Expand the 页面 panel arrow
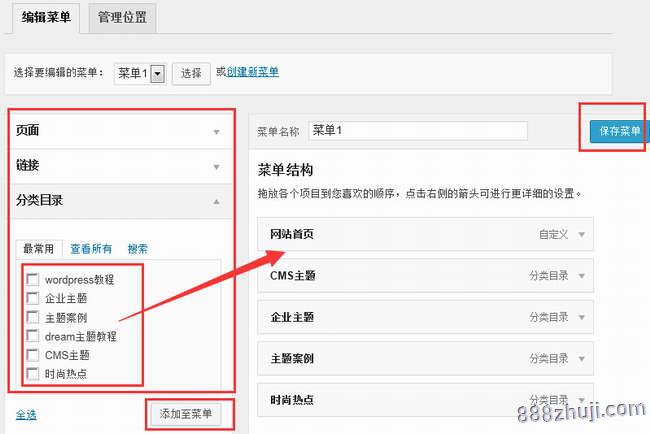The height and width of the screenshot is (434, 650). coord(216,132)
